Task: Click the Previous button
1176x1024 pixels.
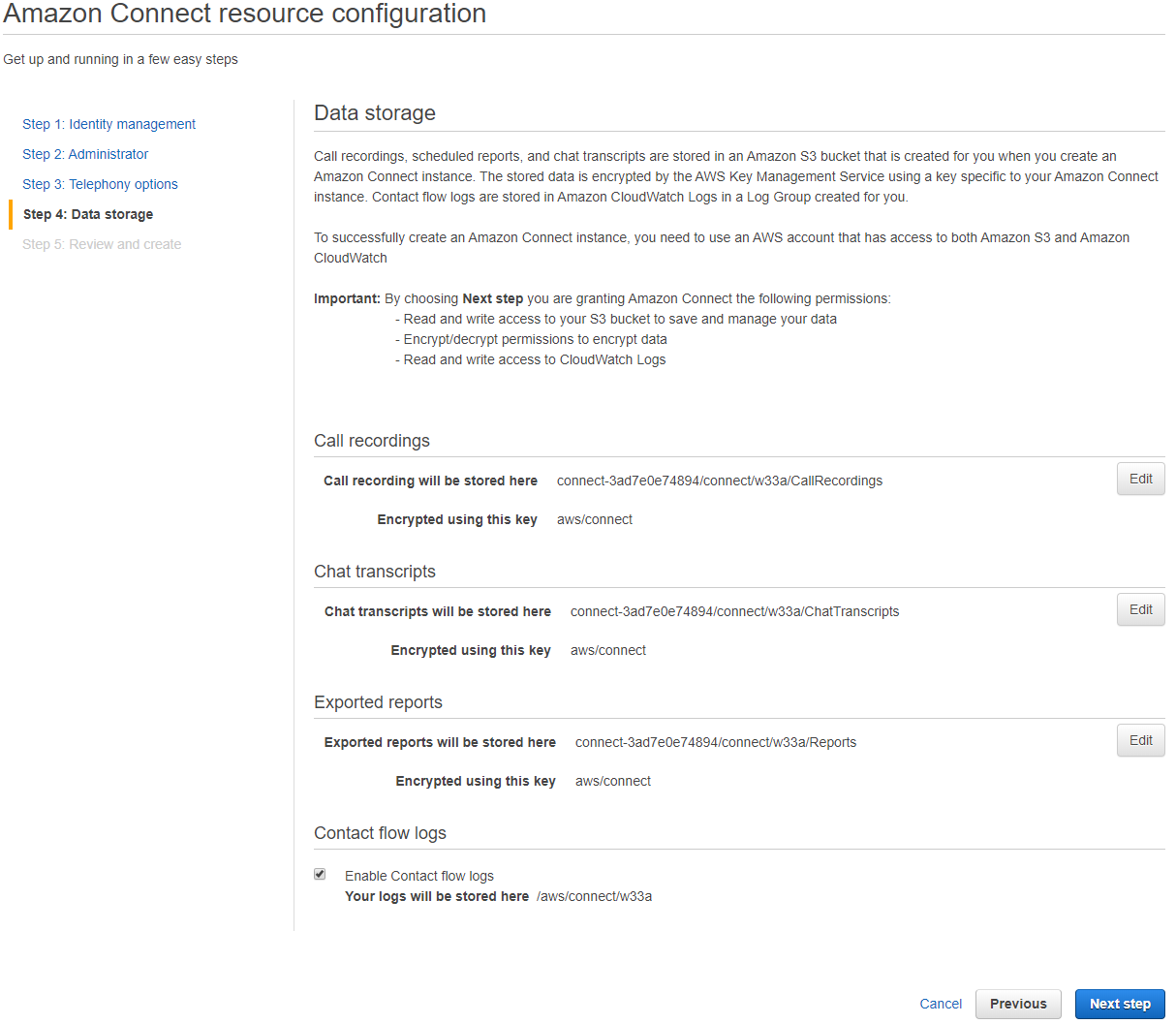Action: point(1018,1004)
